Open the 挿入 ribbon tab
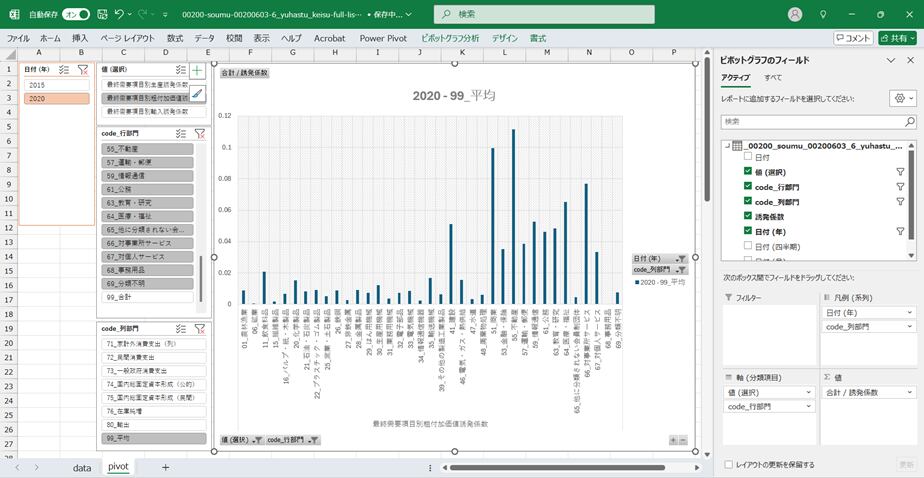This screenshot has height=478, width=924. coord(80,38)
